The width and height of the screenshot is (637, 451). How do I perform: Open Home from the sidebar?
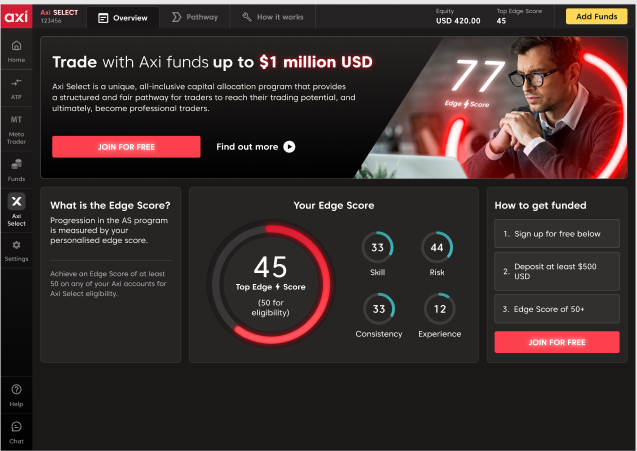pos(16,51)
